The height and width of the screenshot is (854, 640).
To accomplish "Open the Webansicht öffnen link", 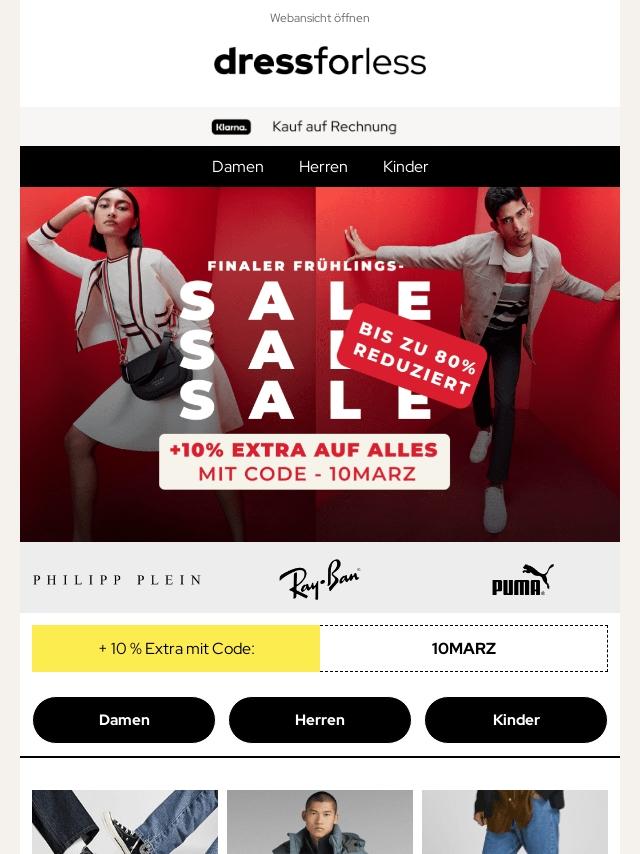I will (x=320, y=18).
